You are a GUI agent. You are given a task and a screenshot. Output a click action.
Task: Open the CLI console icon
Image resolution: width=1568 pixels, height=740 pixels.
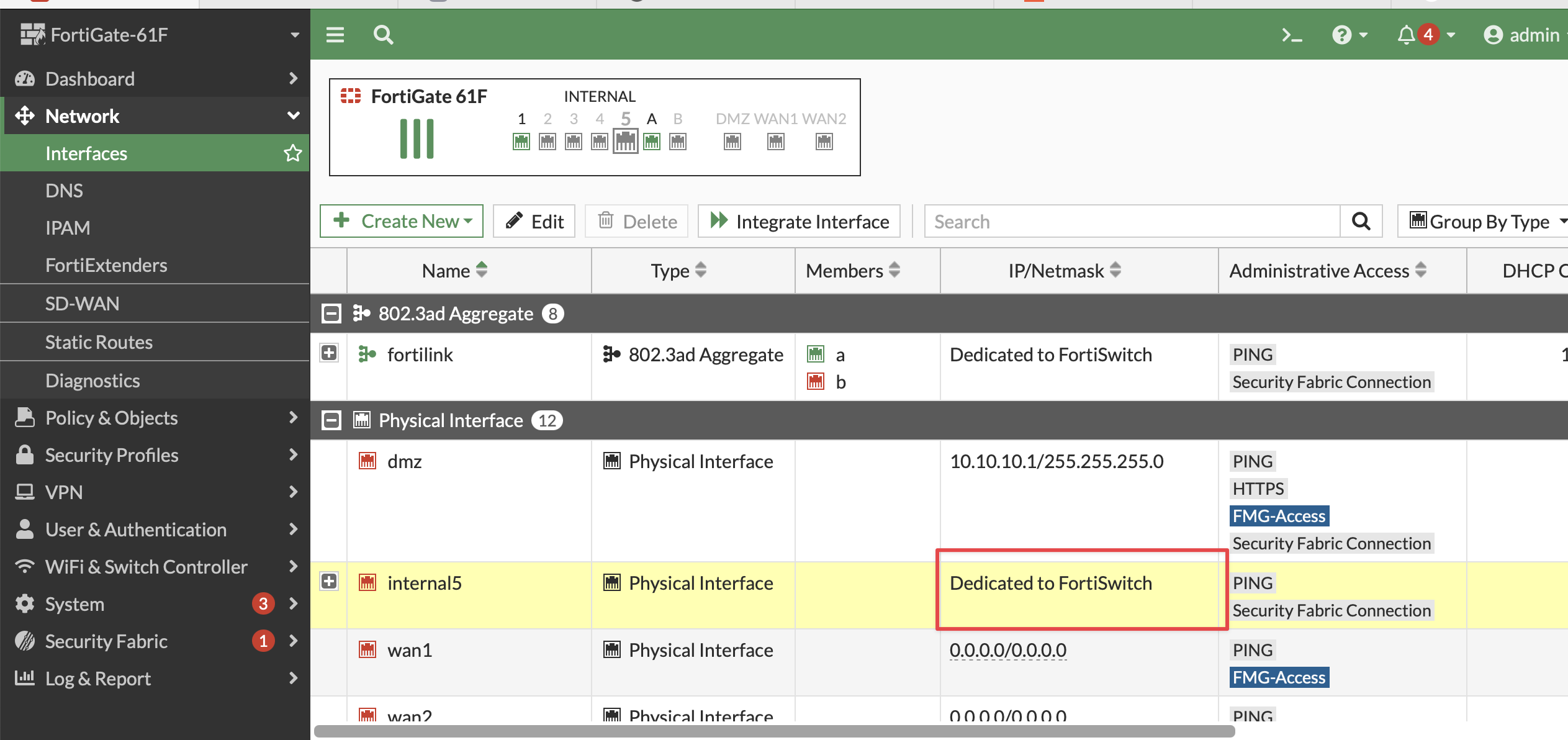(1292, 35)
